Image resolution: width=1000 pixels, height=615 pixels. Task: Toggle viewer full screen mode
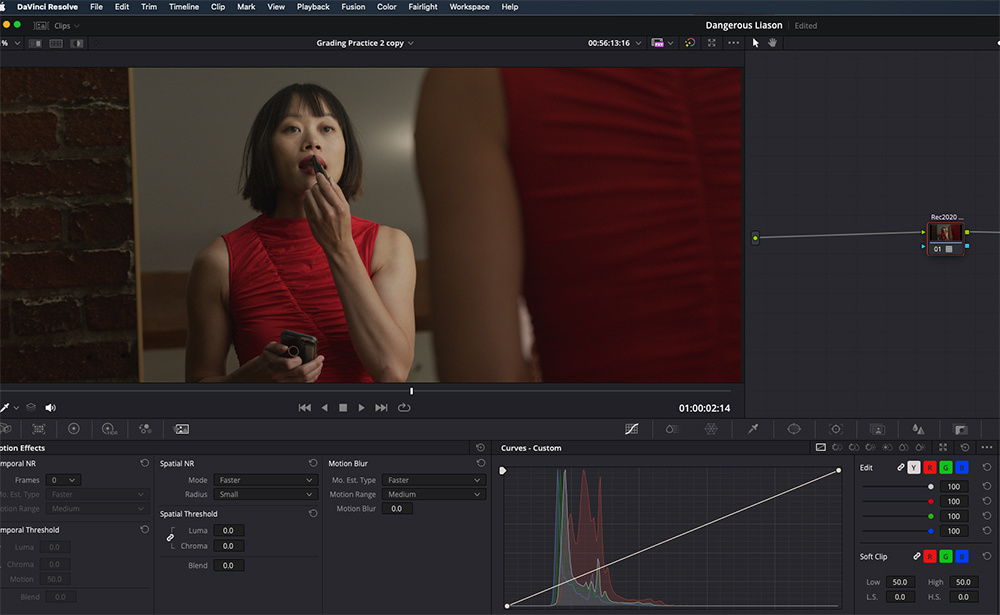pyautogui.click(x=712, y=43)
